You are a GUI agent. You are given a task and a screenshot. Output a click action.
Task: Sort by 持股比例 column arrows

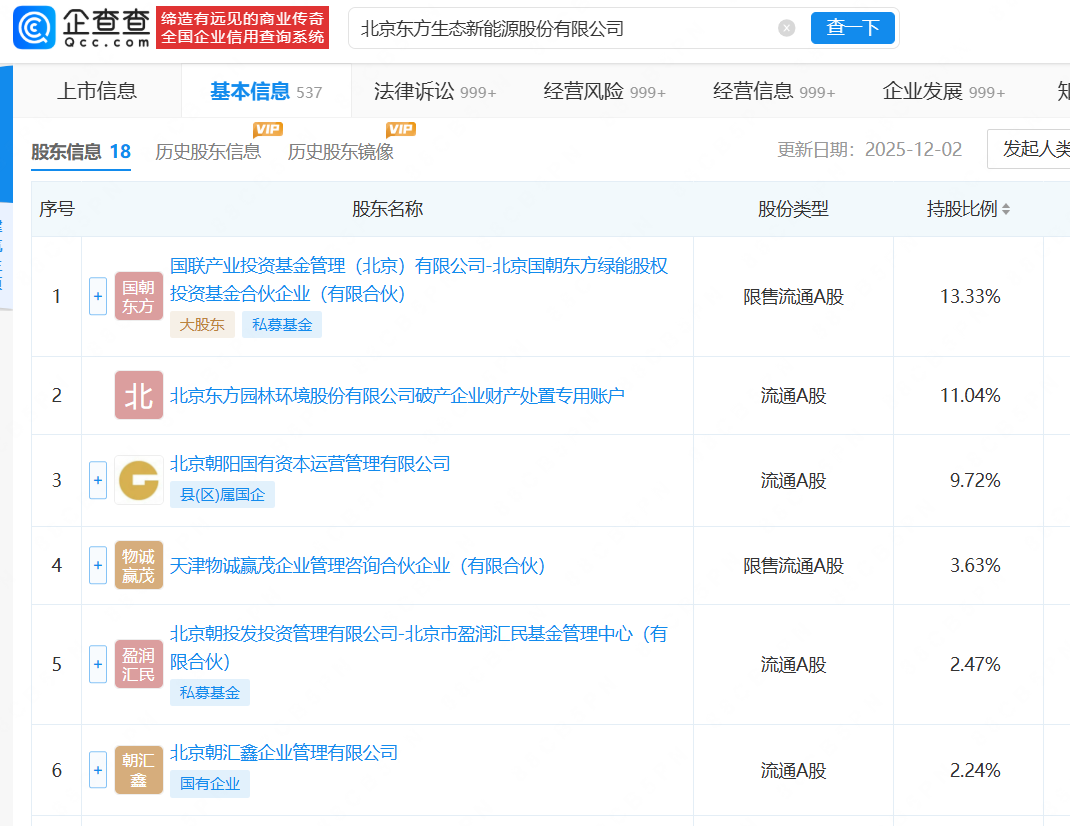pyautogui.click(x=1006, y=209)
